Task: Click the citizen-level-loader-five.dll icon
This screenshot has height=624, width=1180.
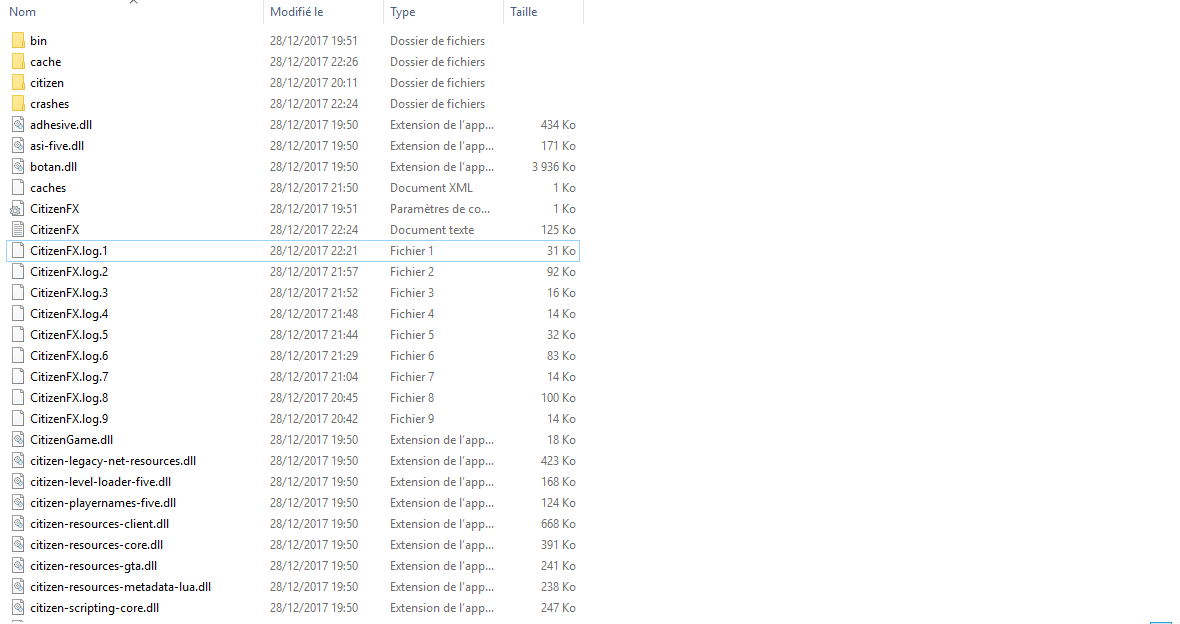Action: pos(18,482)
